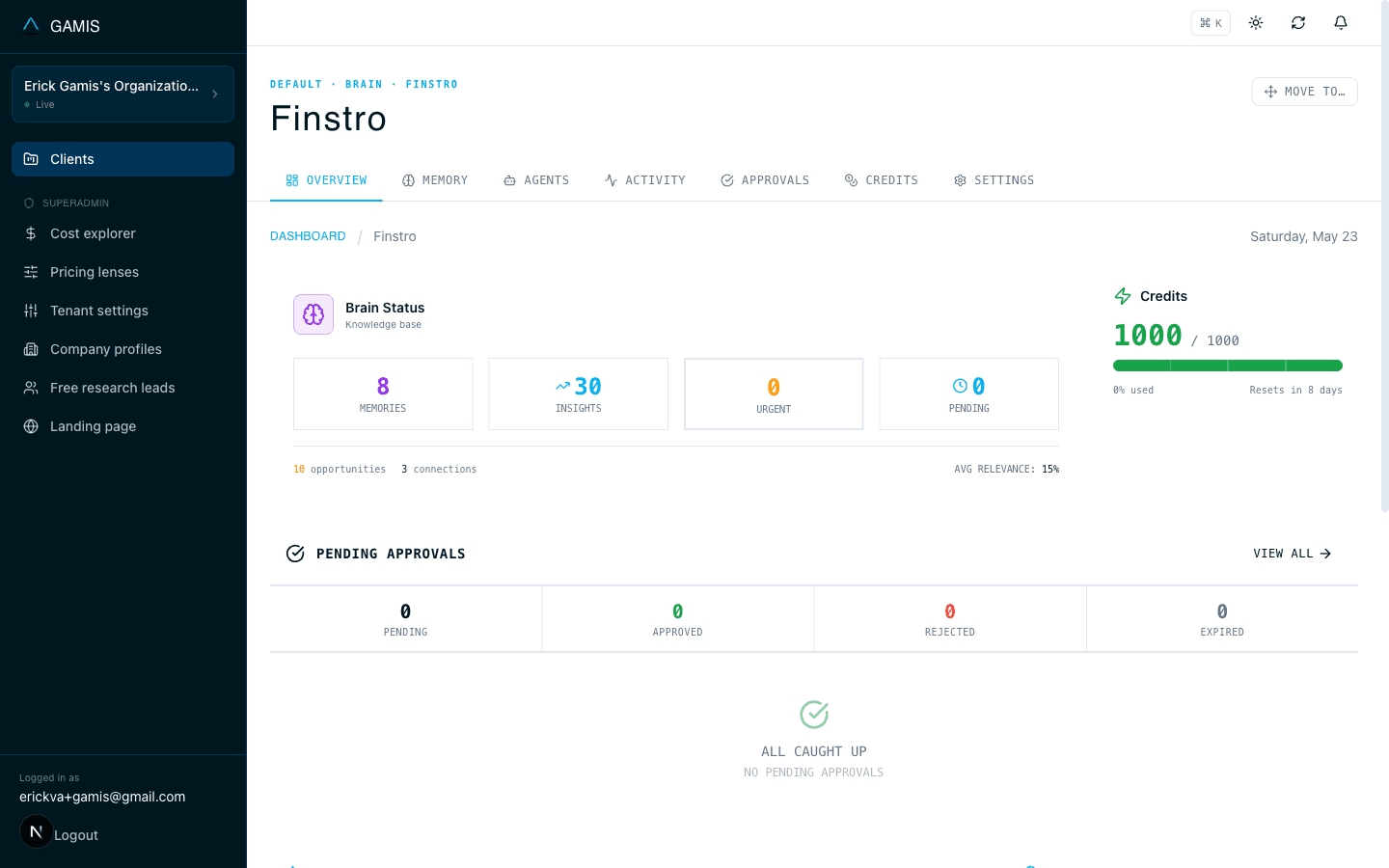Screen dimensions: 1389x868
Task: Click the refresh sync icon
Action: point(1298,22)
